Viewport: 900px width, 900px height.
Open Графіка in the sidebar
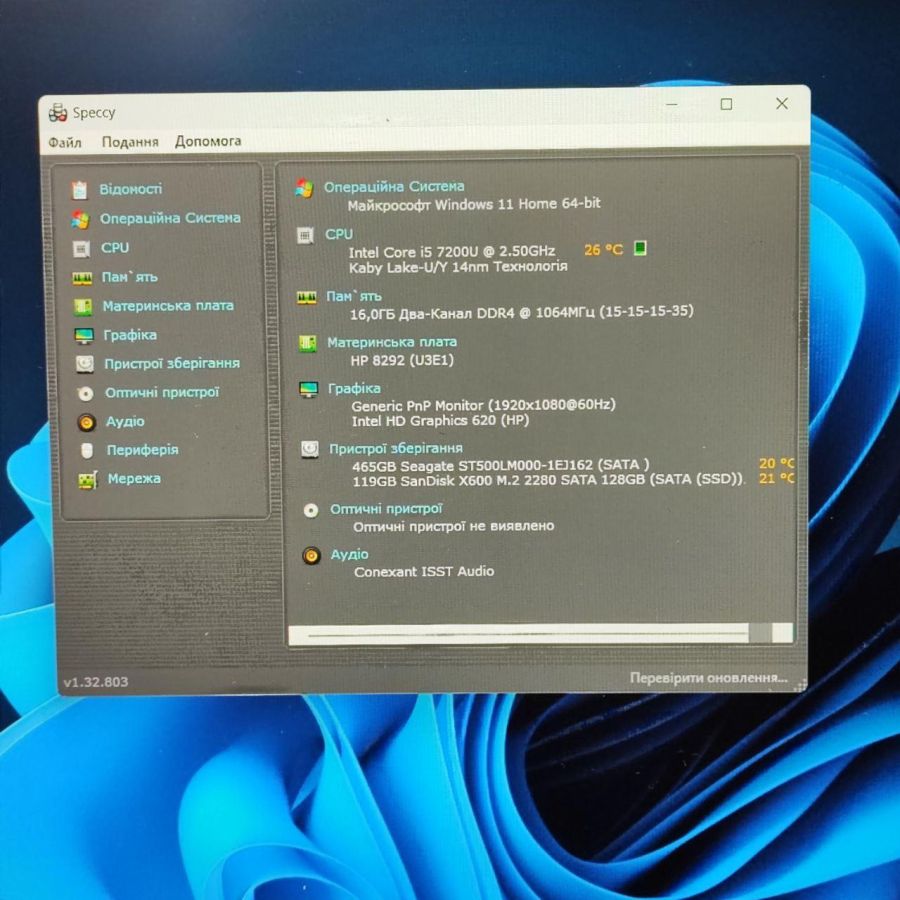(130, 335)
